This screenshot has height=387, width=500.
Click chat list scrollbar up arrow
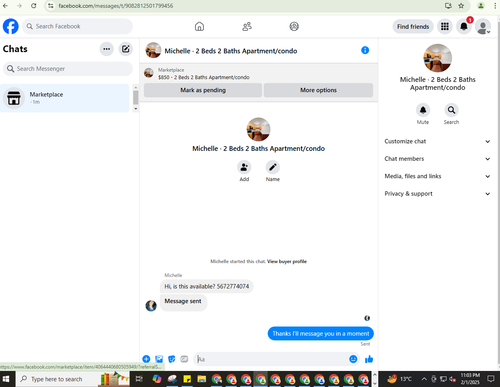click(x=135, y=87)
